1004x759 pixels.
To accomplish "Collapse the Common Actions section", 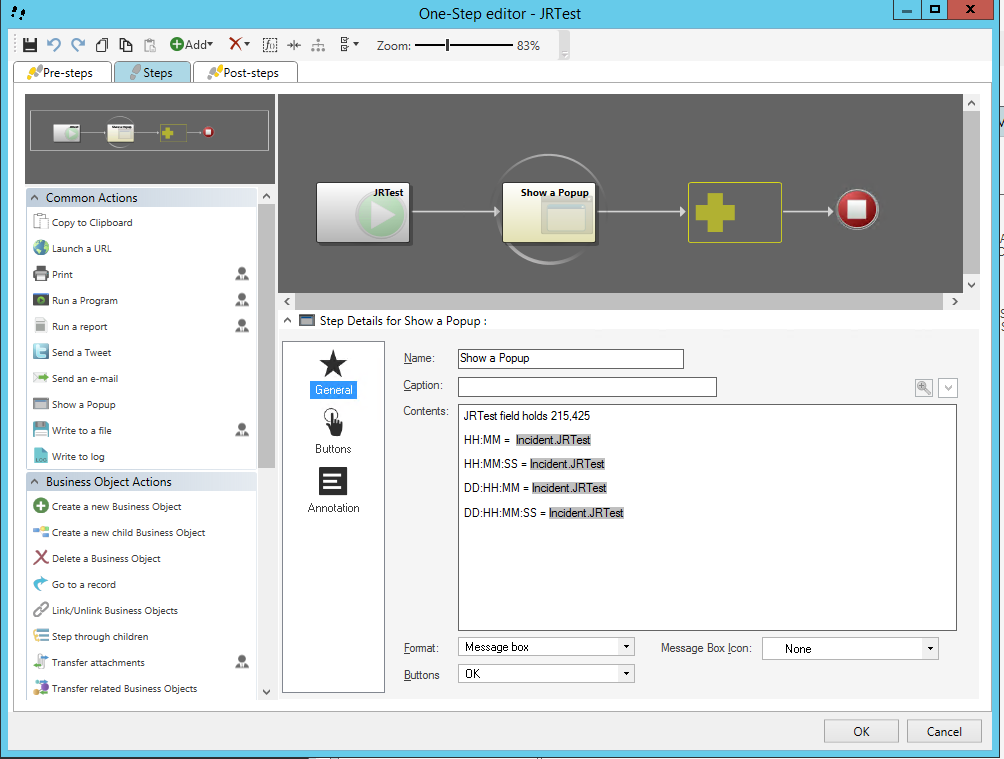I will point(35,198).
